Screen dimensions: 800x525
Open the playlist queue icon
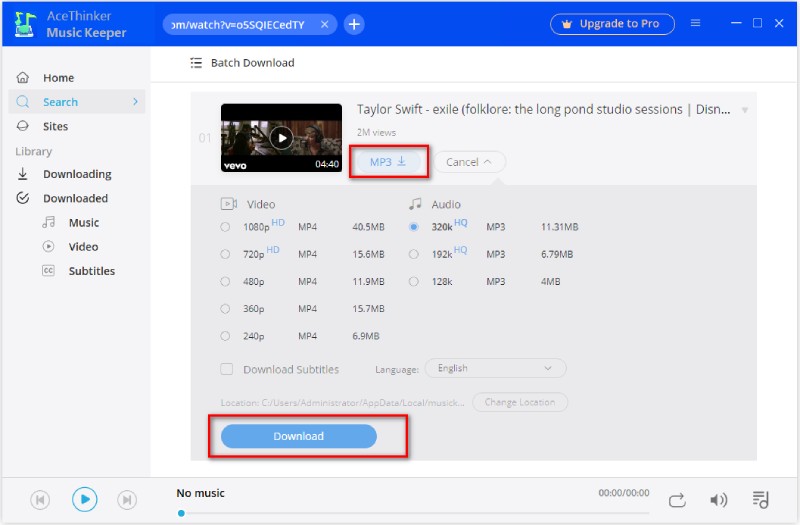761,500
